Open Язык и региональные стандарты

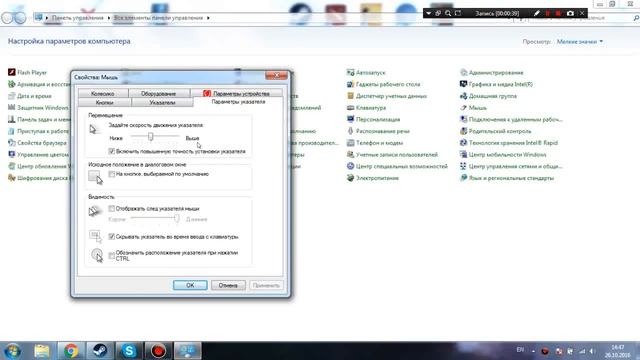(507, 178)
